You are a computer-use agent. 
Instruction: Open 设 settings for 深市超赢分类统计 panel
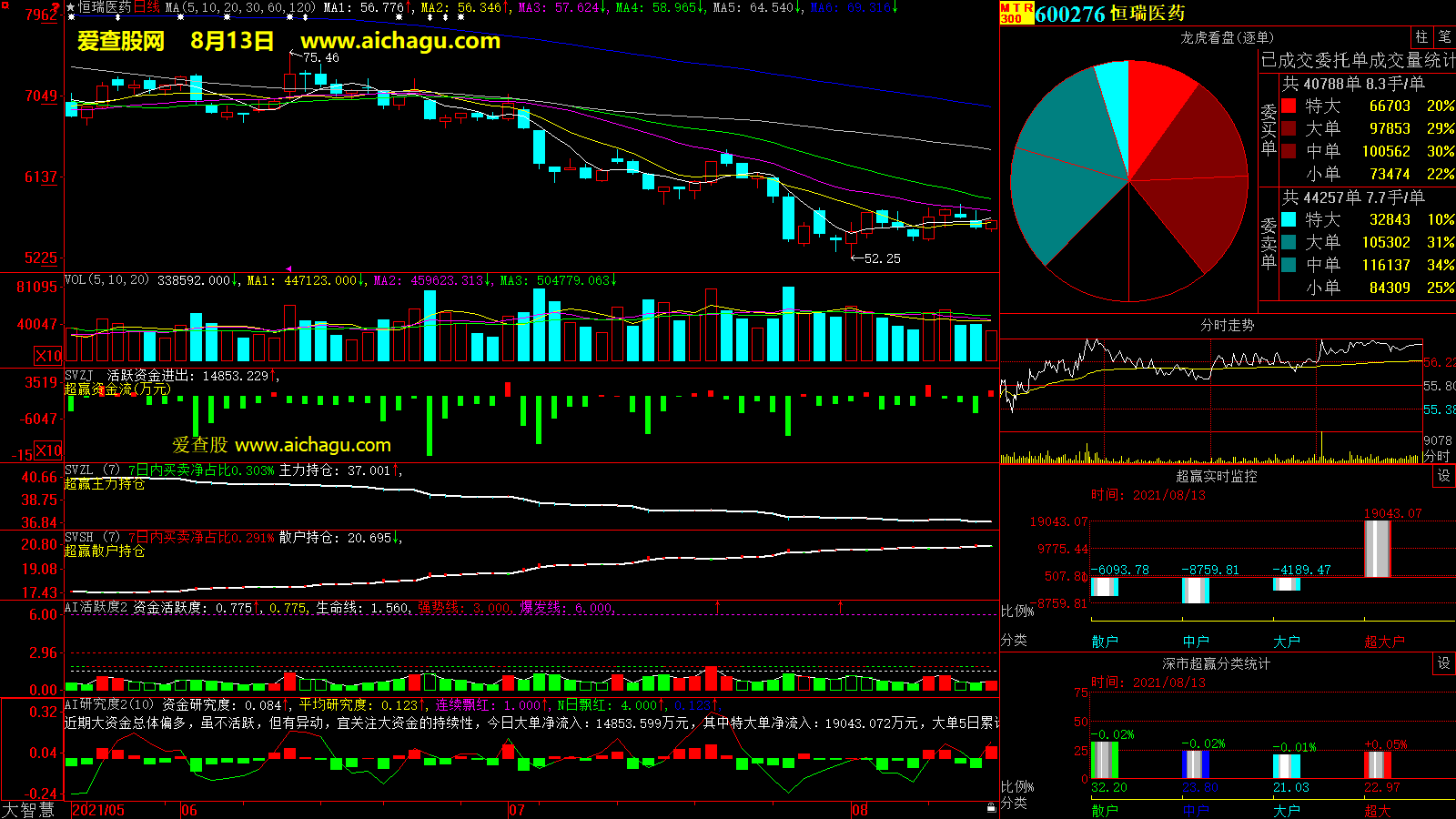click(1444, 663)
